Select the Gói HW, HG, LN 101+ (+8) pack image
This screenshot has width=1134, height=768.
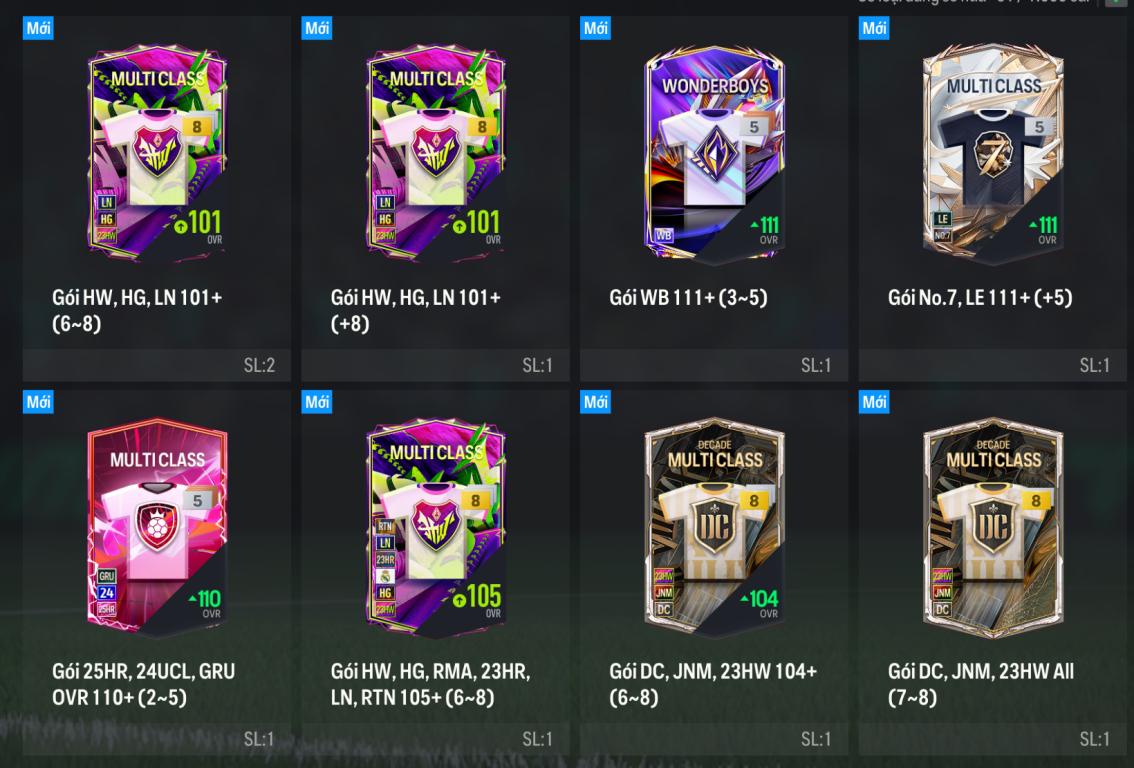(435, 153)
